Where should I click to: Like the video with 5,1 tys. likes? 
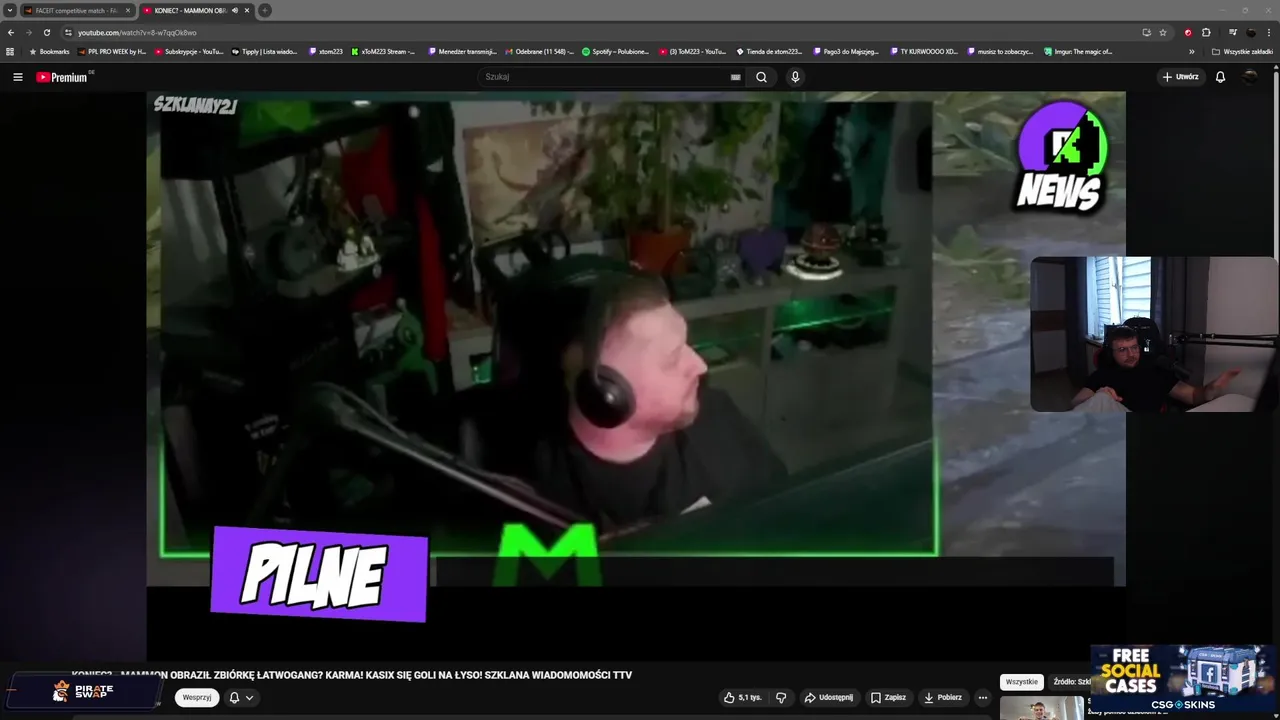(x=743, y=697)
